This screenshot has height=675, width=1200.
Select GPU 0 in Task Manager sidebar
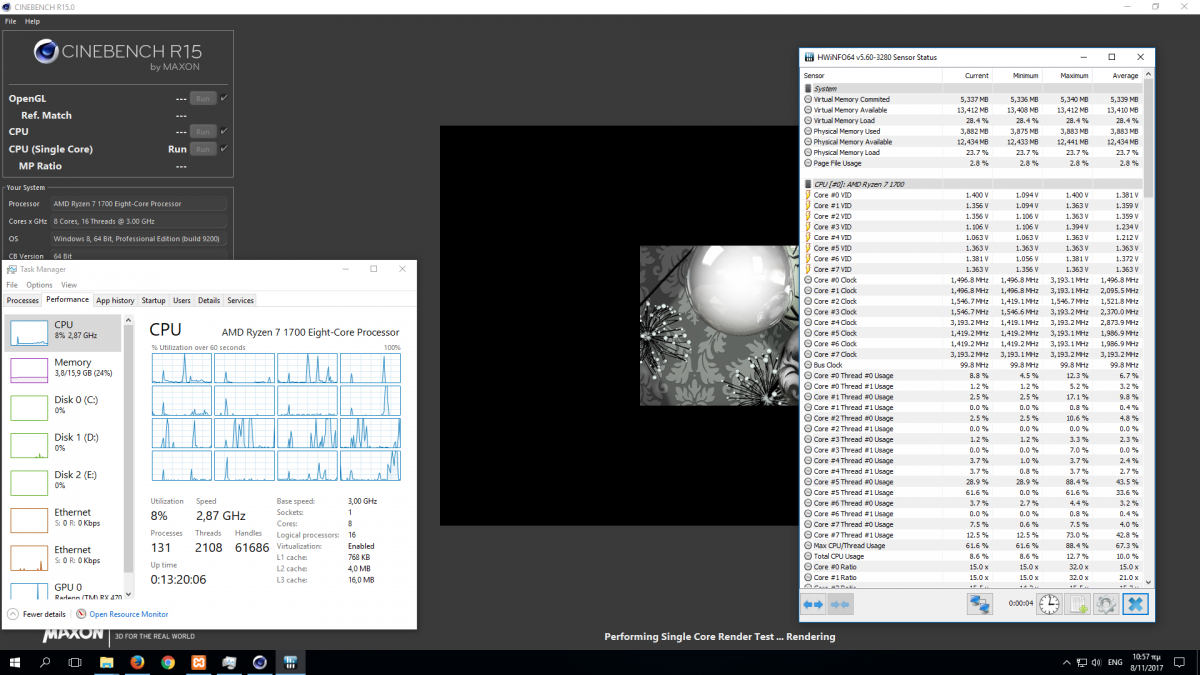[x=64, y=593]
